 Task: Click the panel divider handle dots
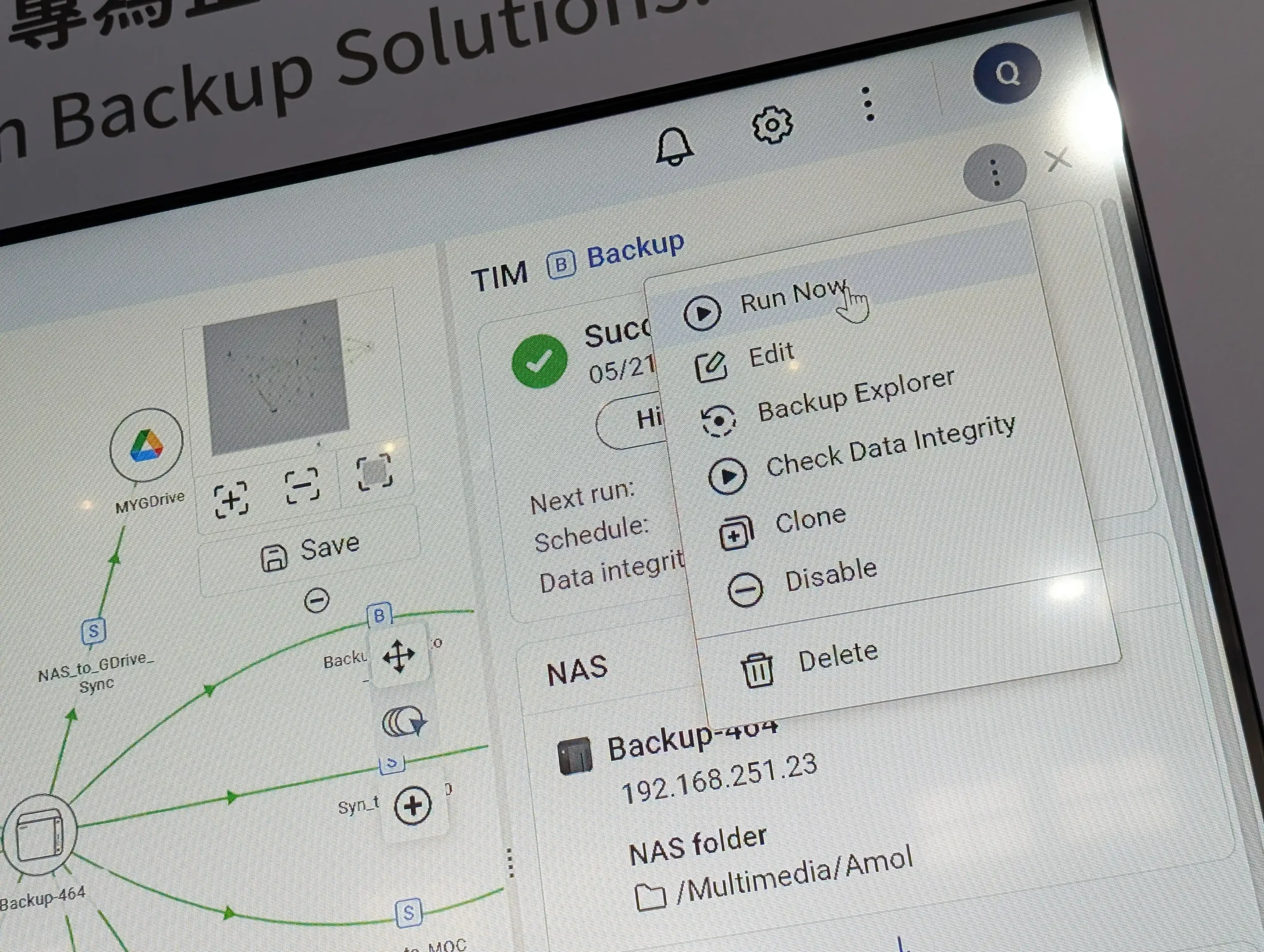coord(510,863)
